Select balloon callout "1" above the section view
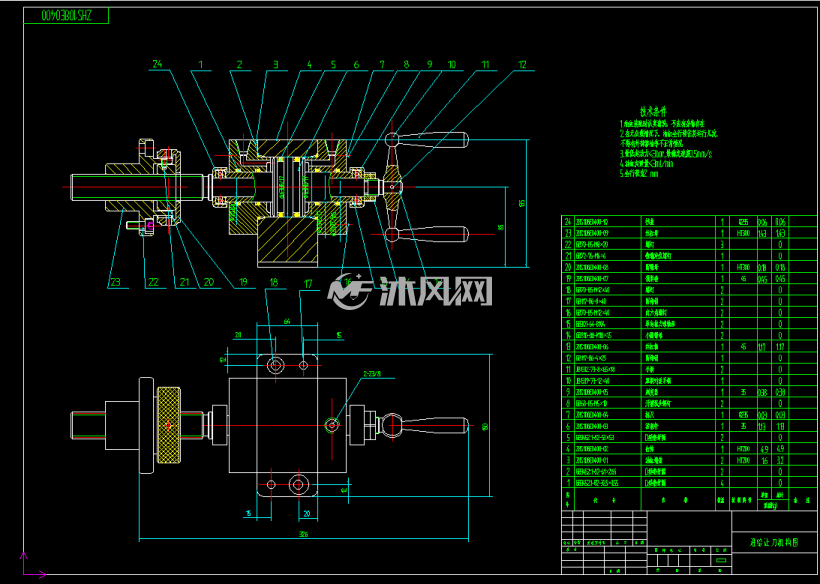The height and width of the screenshot is (584, 820). pyautogui.click(x=200, y=64)
